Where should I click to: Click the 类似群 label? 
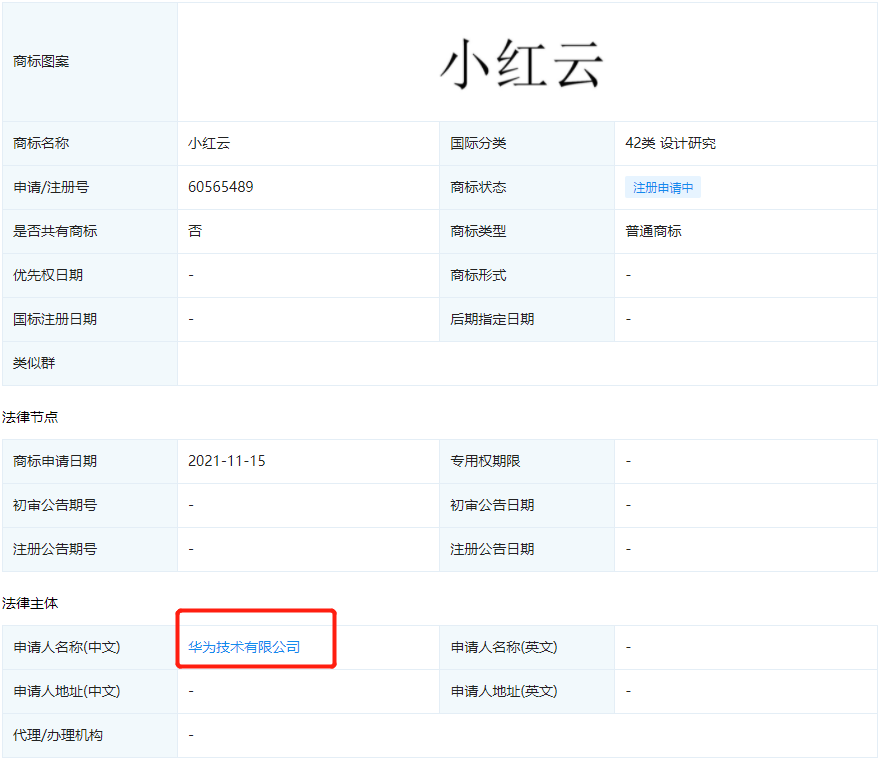click(x=34, y=363)
